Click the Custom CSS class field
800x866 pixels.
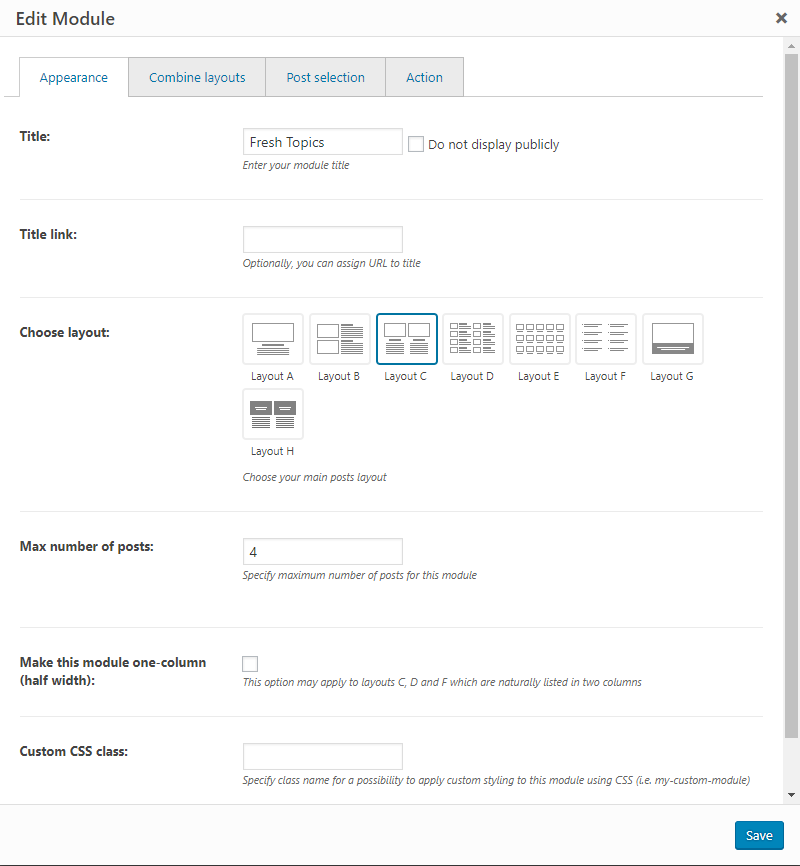click(322, 756)
